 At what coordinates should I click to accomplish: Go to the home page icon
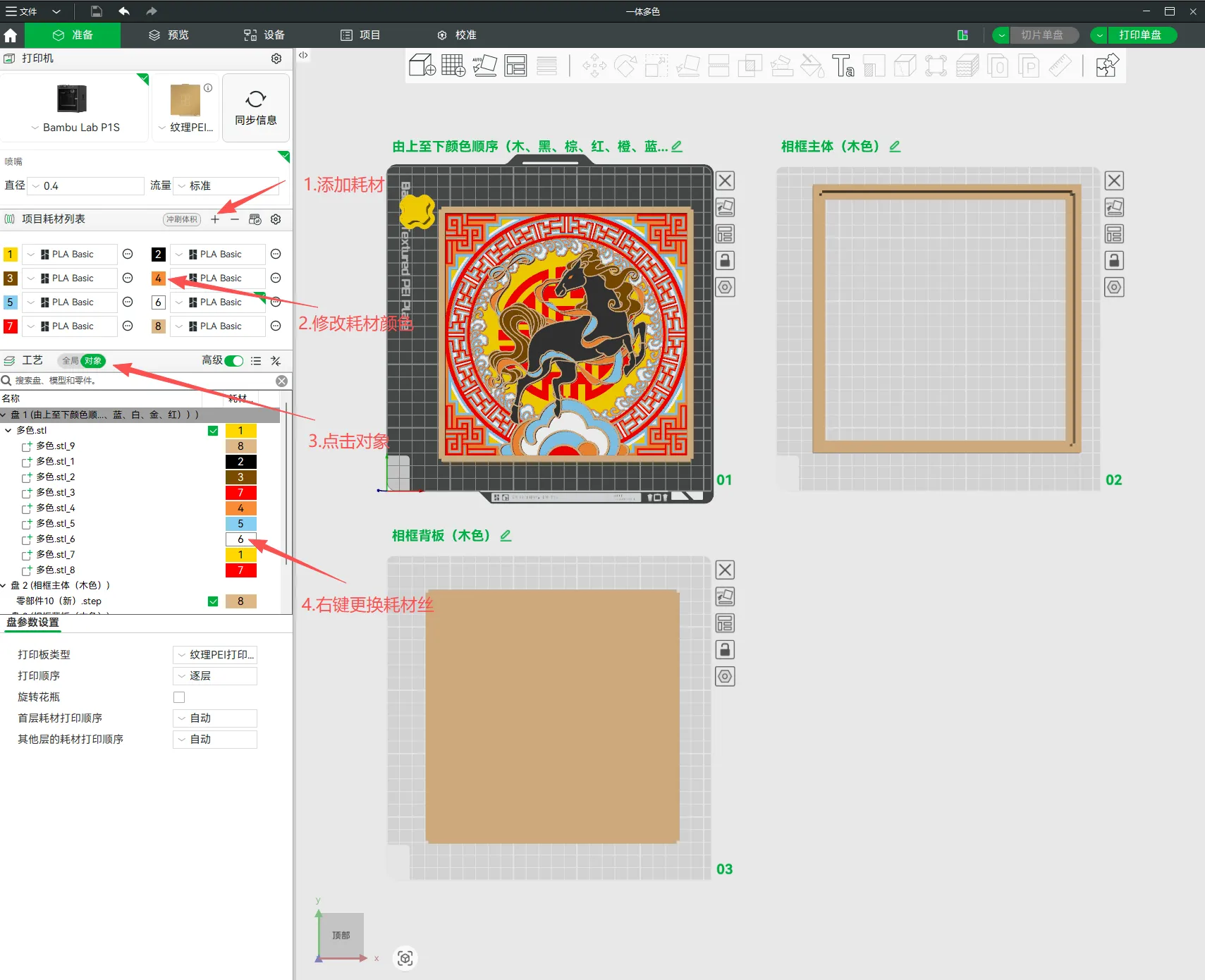click(11, 35)
